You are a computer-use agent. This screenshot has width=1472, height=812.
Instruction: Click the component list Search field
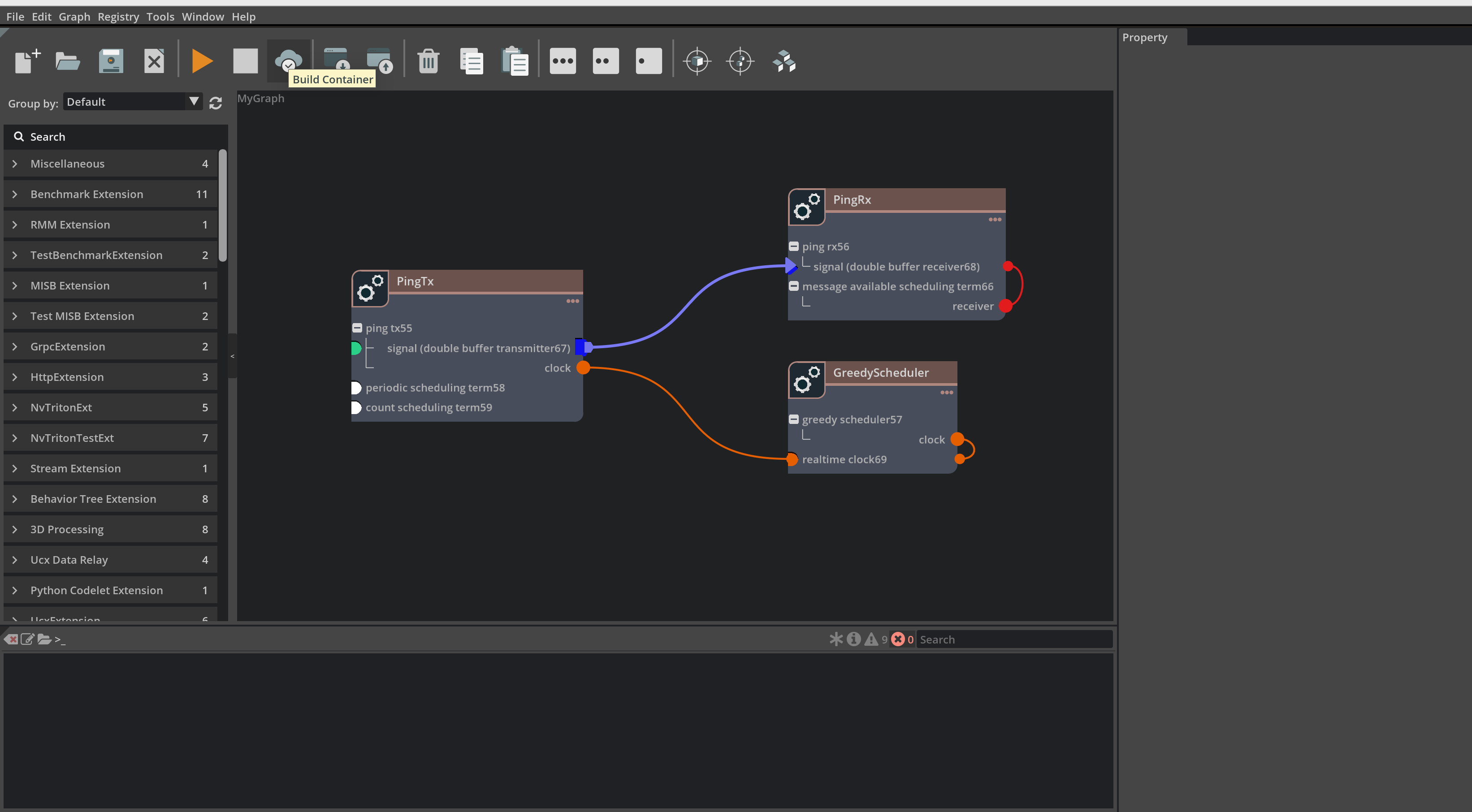click(x=116, y=137)
